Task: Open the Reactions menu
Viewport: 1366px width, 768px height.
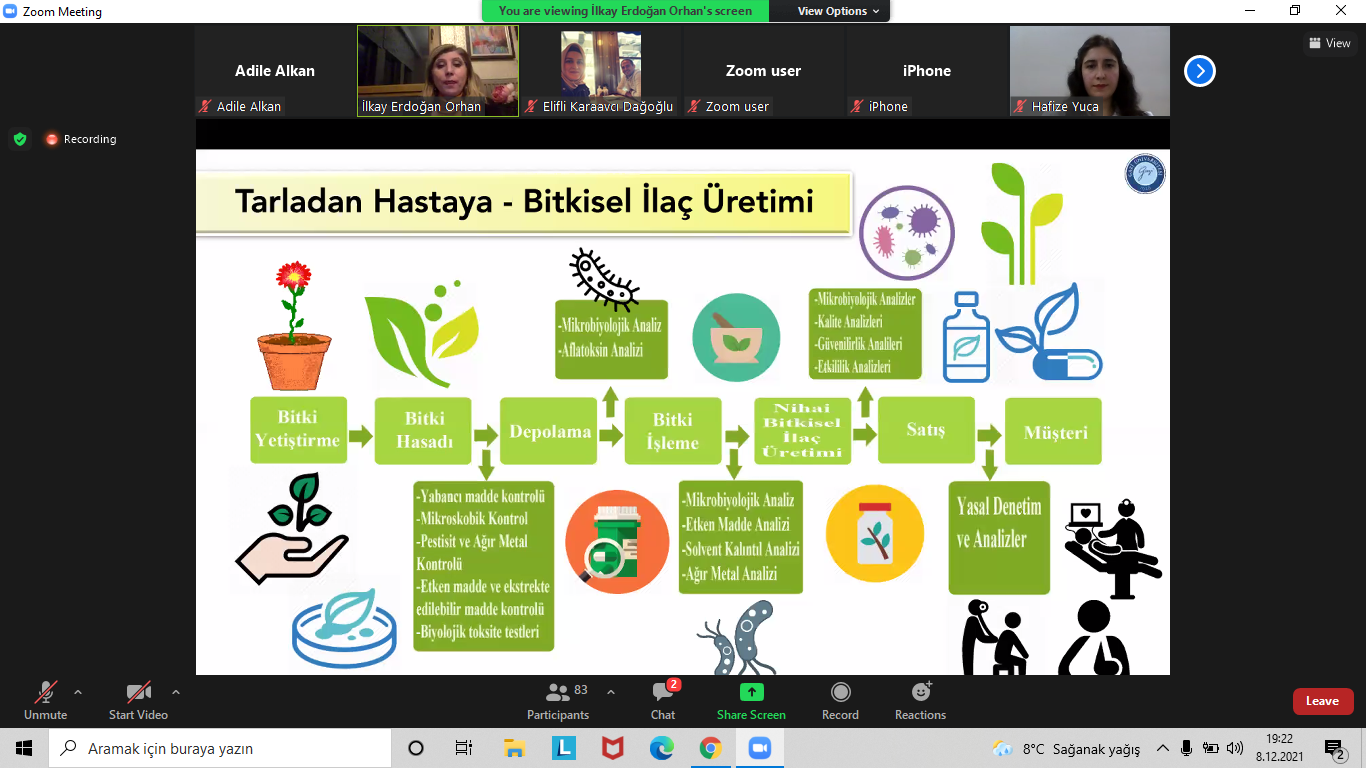Action: 920,700
